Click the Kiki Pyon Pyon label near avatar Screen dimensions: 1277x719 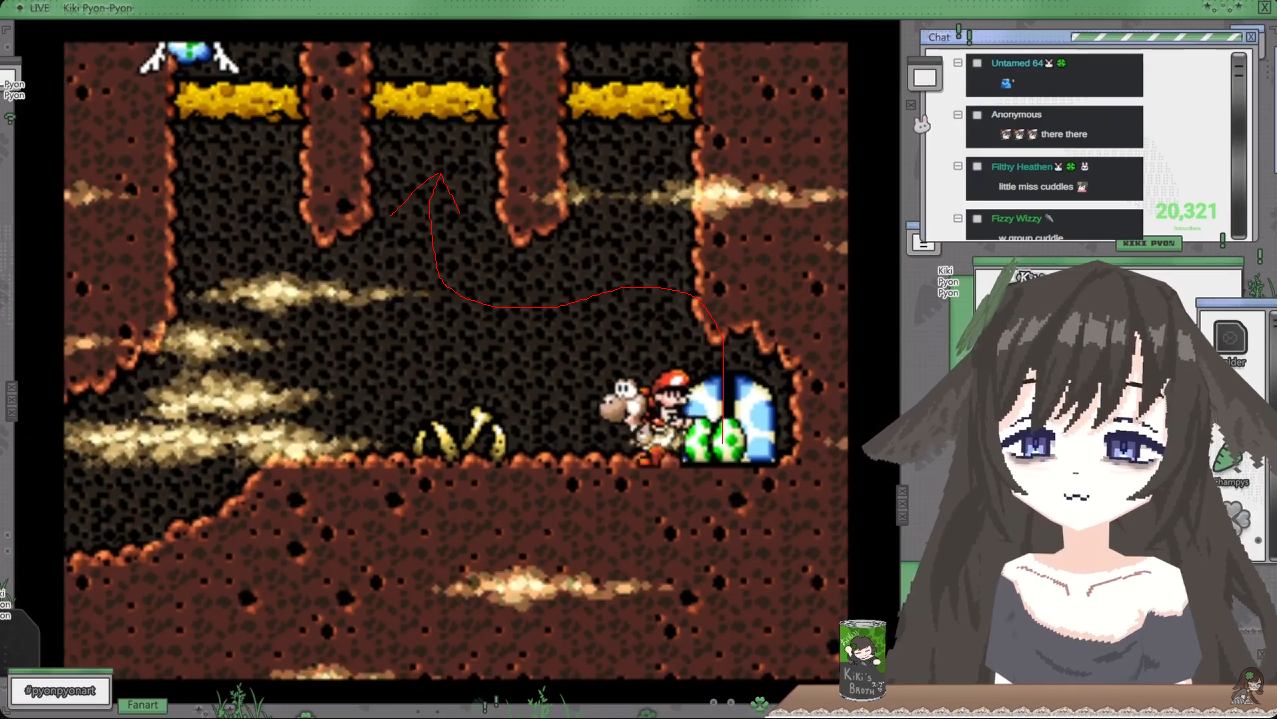pyautogui.click(x=948, y=282)
